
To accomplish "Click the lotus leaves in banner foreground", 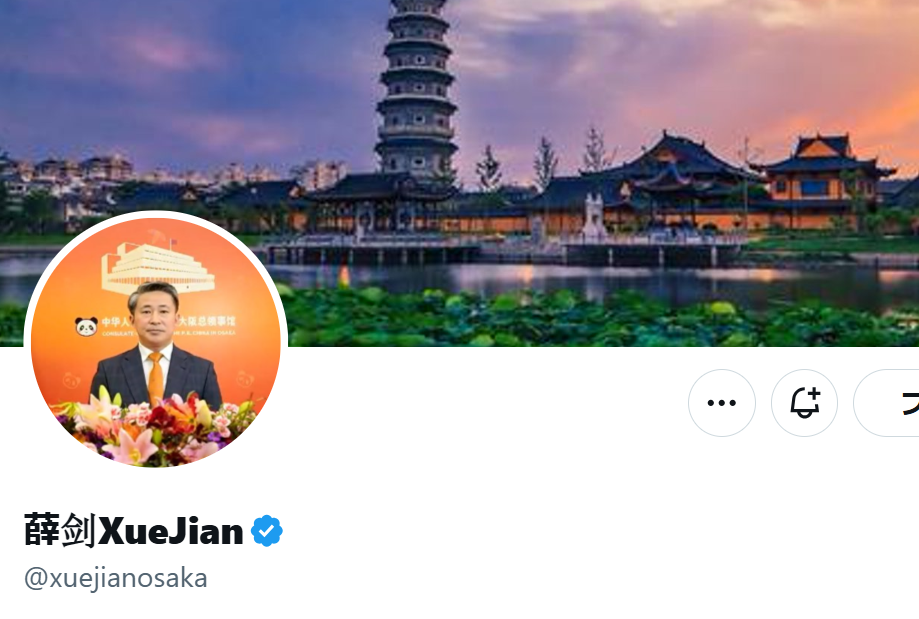I will [x=586, y=319].
